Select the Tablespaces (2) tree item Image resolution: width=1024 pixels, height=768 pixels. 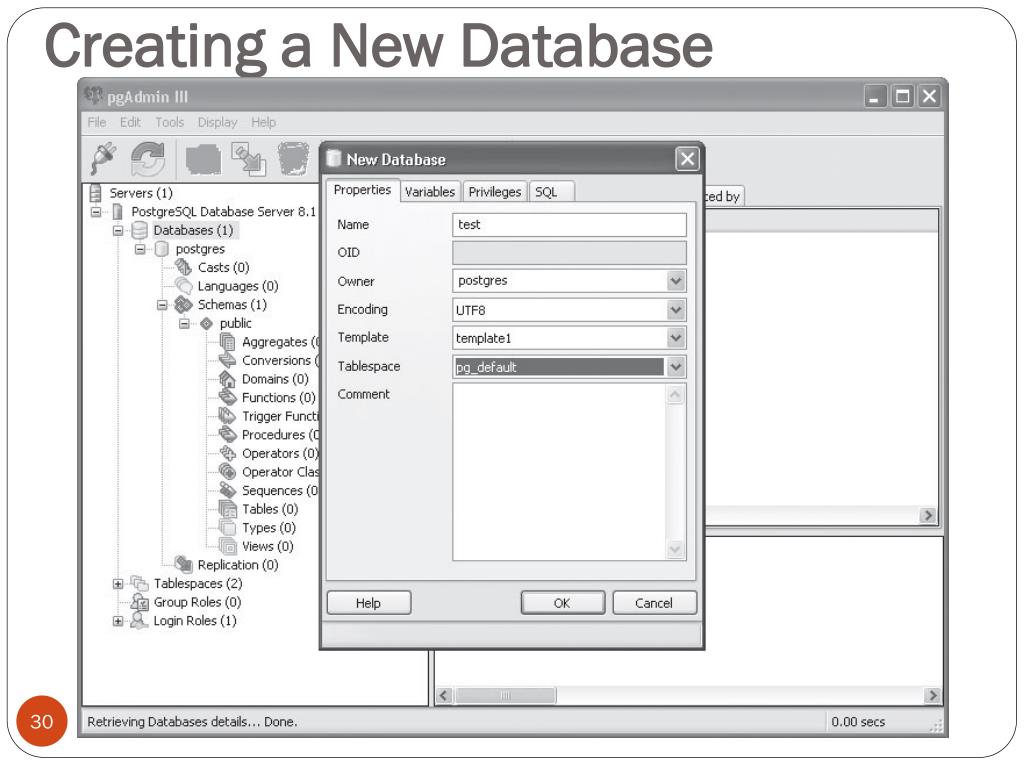197,583
